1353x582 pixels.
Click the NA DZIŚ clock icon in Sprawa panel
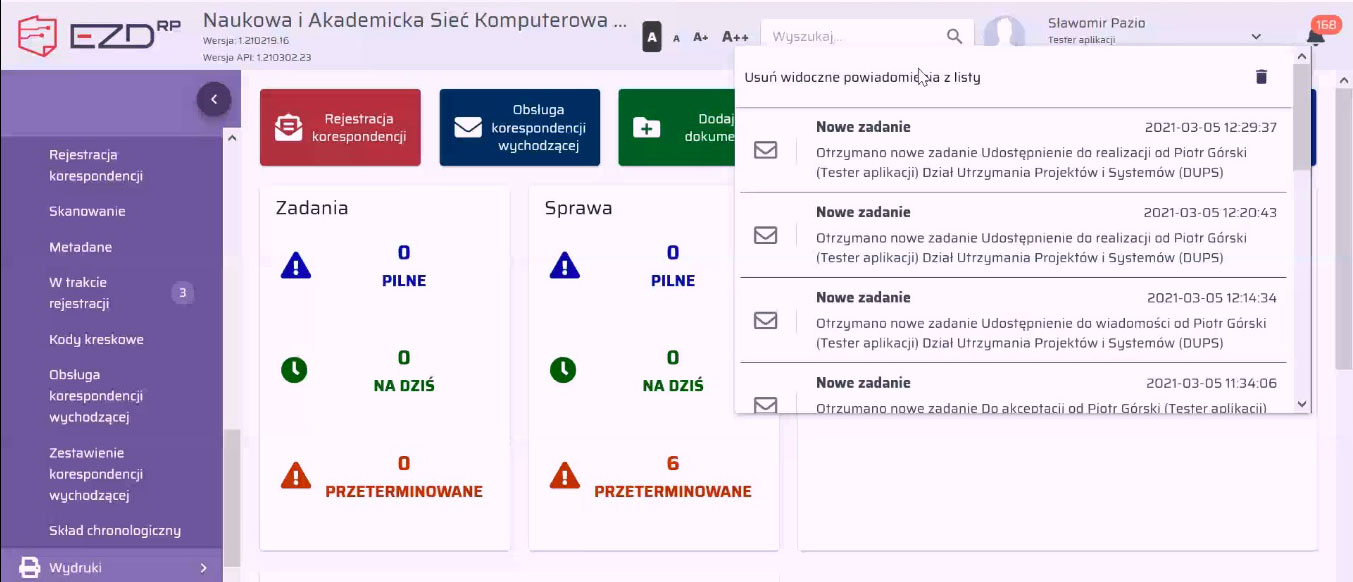tap(563, 370)
